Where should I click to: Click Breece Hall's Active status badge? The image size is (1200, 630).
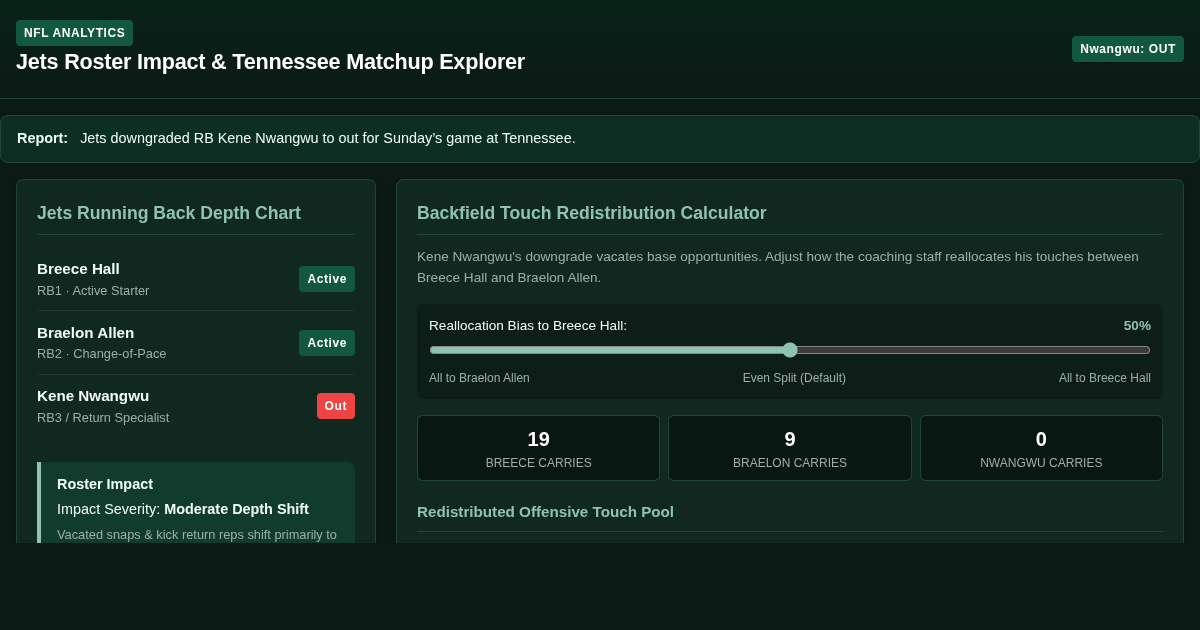(x=327, y=279)
